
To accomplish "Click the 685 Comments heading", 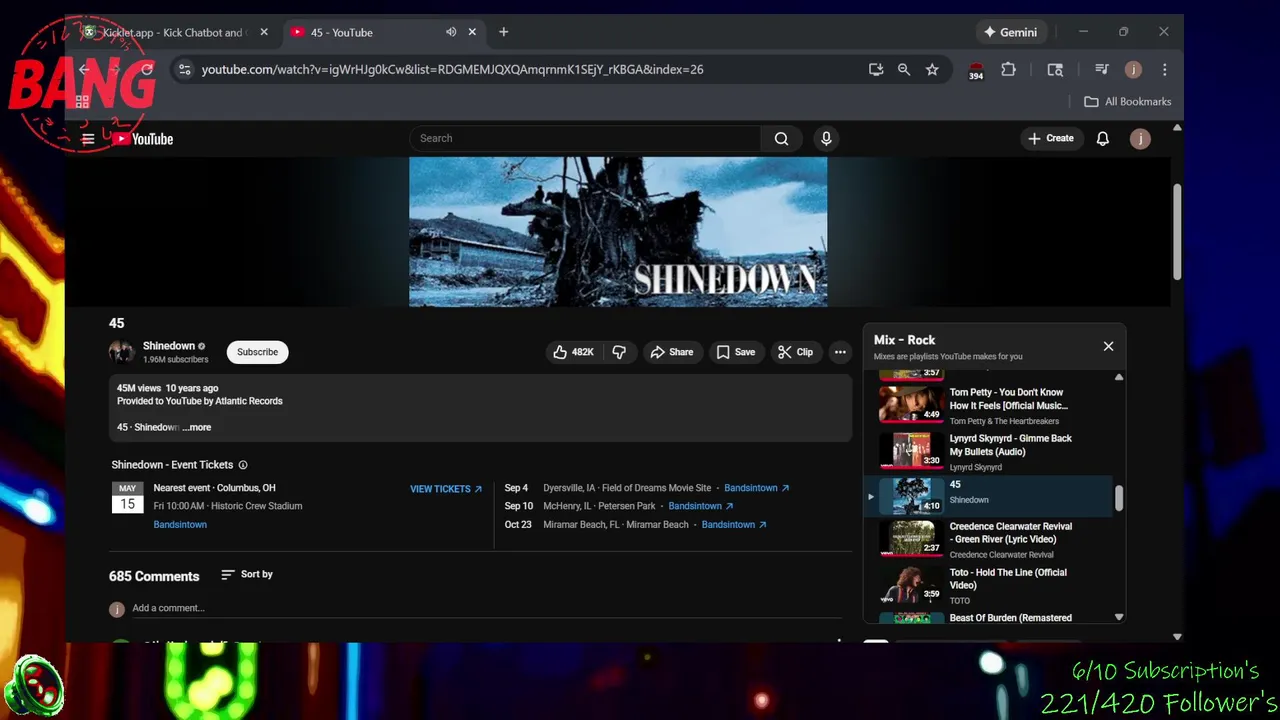I will point(154,576).
